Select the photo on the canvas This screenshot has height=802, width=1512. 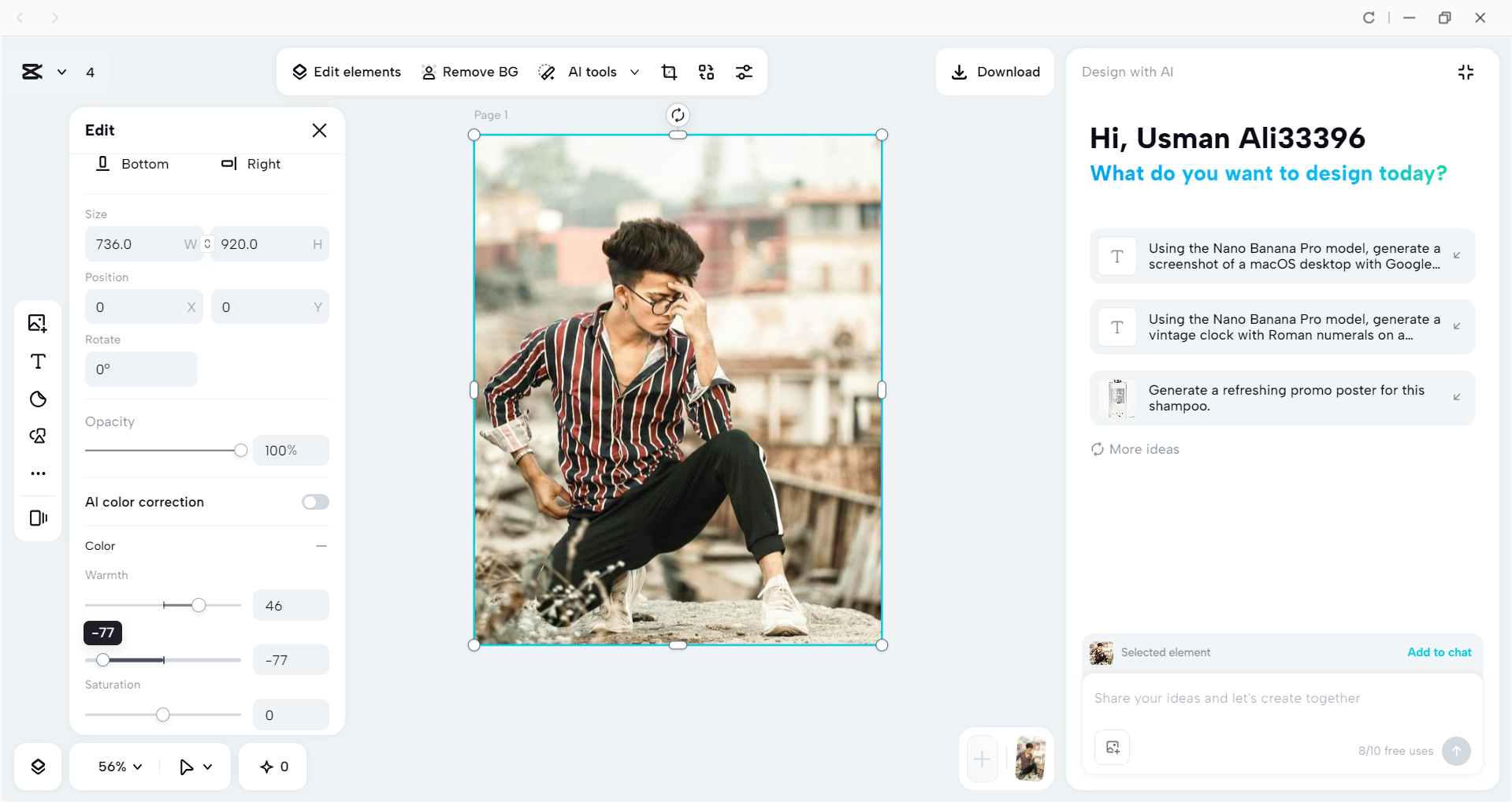[678, 390]
